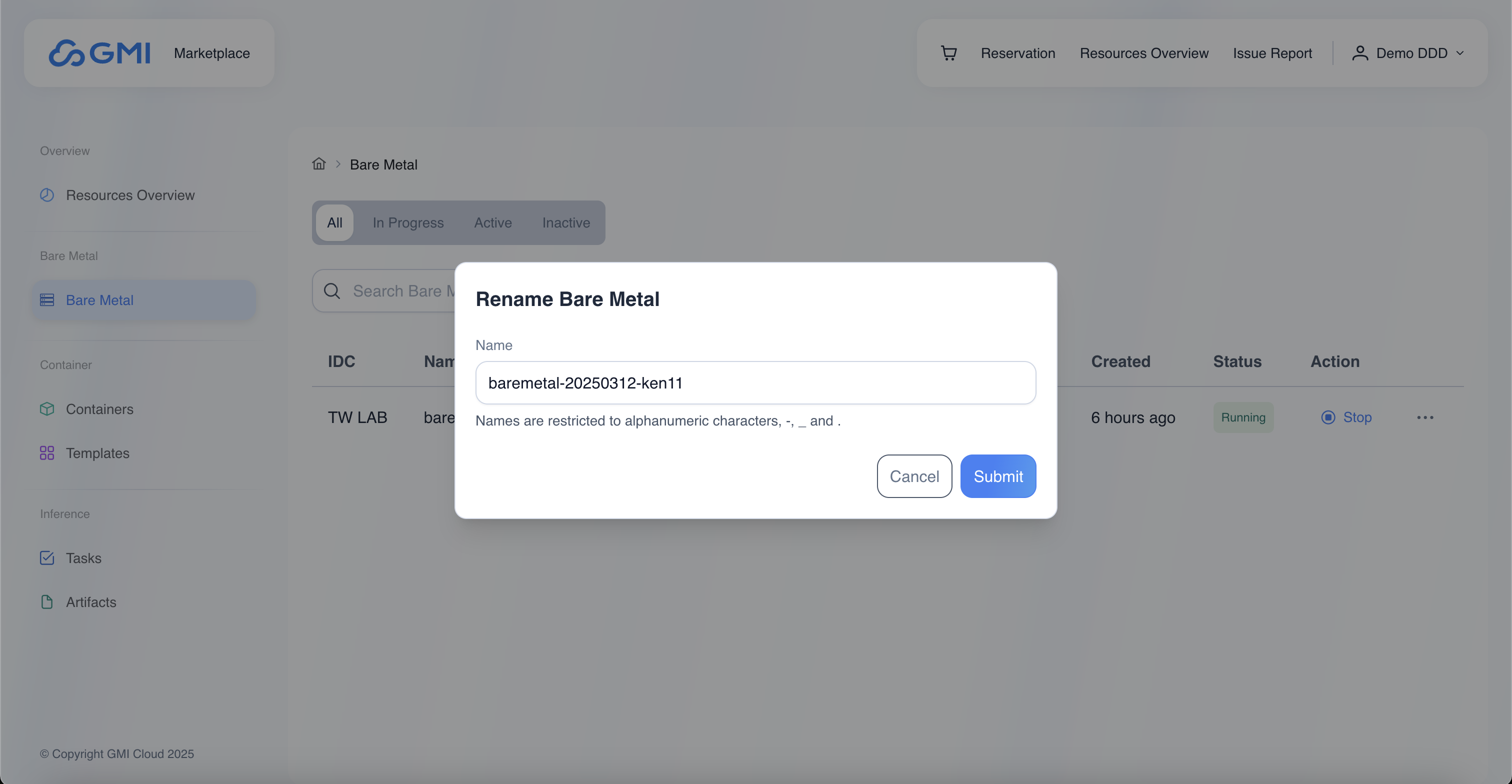Open Marketplace in the header
This screenshot has width=1512, height=784.
[212, 53]
